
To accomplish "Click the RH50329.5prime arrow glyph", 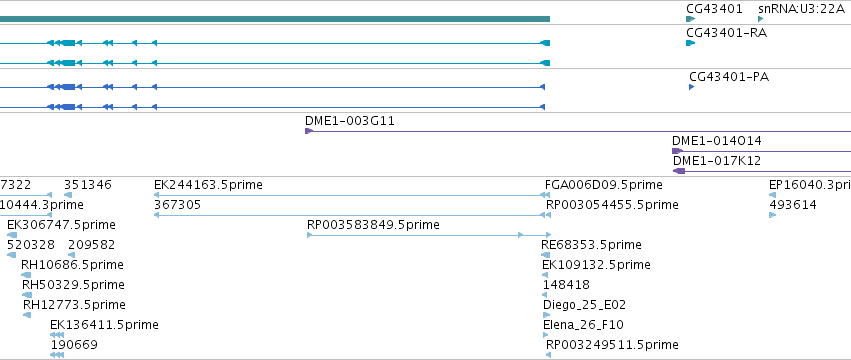I will [x=27, y=295].
